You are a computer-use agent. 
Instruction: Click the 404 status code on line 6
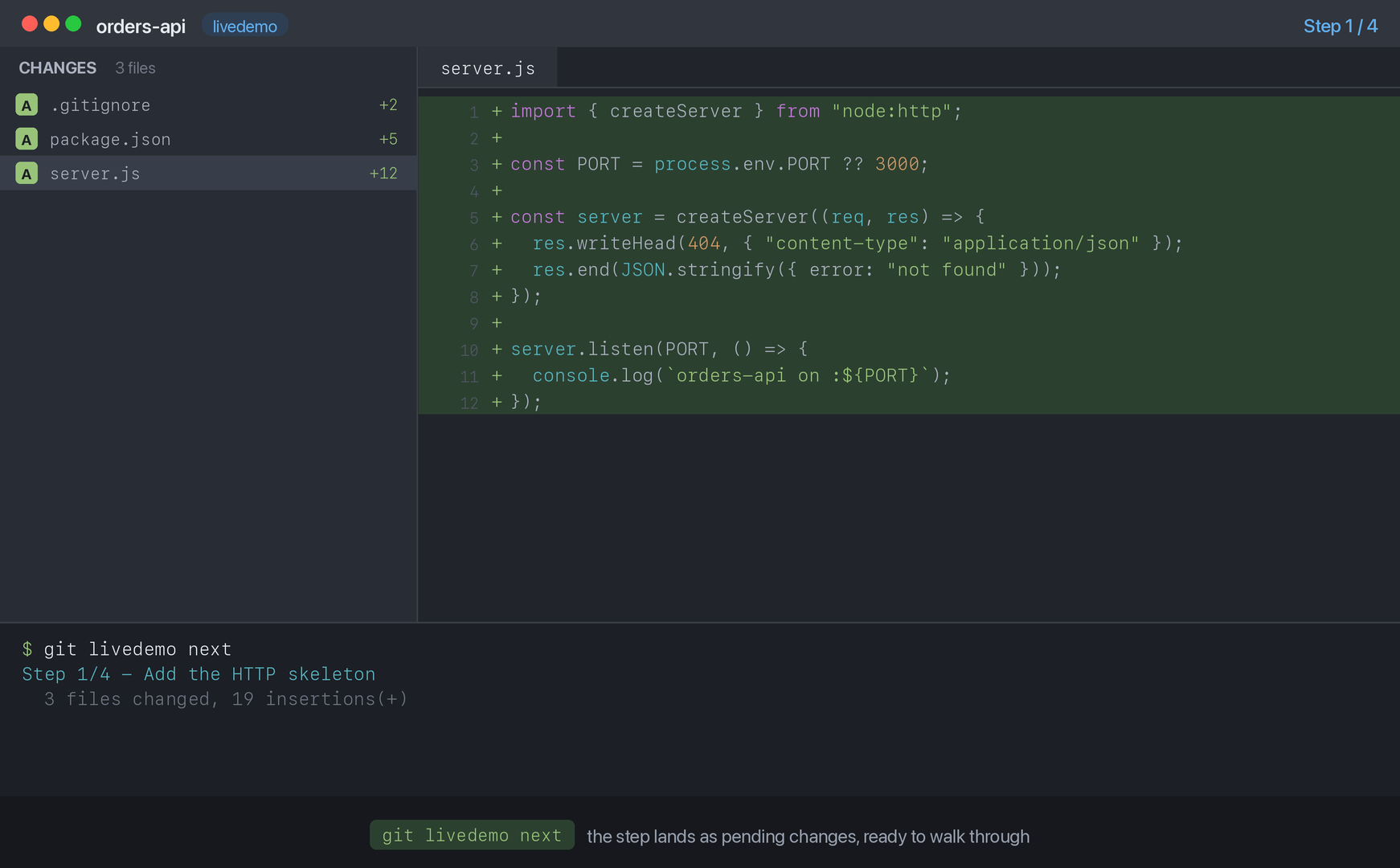coord(704,243)
